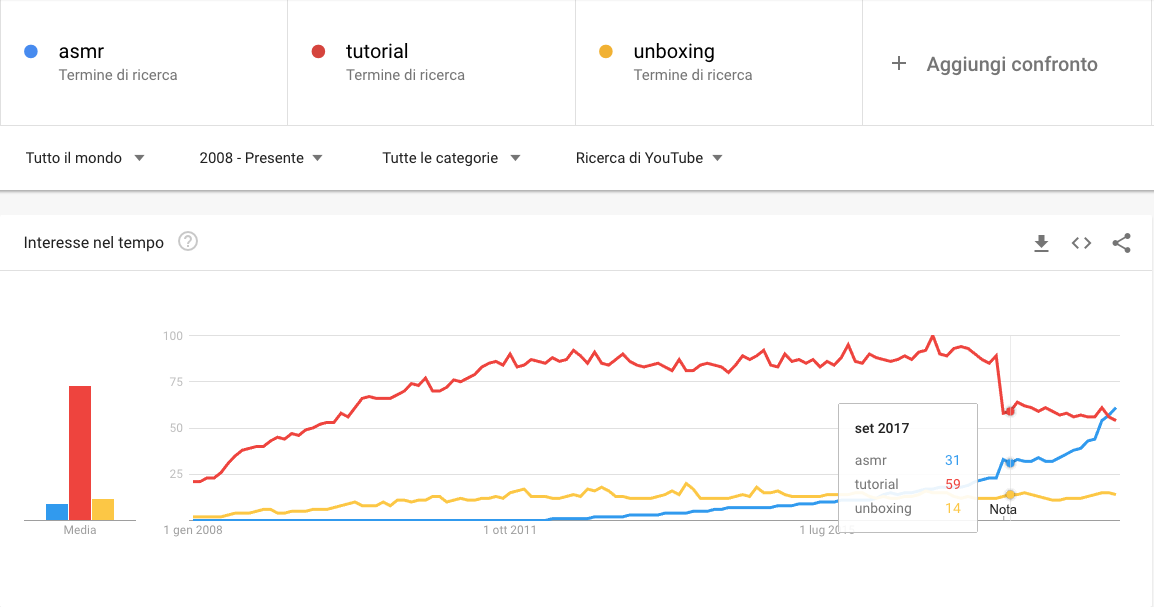
Task: Click Aggiungi confronto to add a term
Action: (1012, 64)
